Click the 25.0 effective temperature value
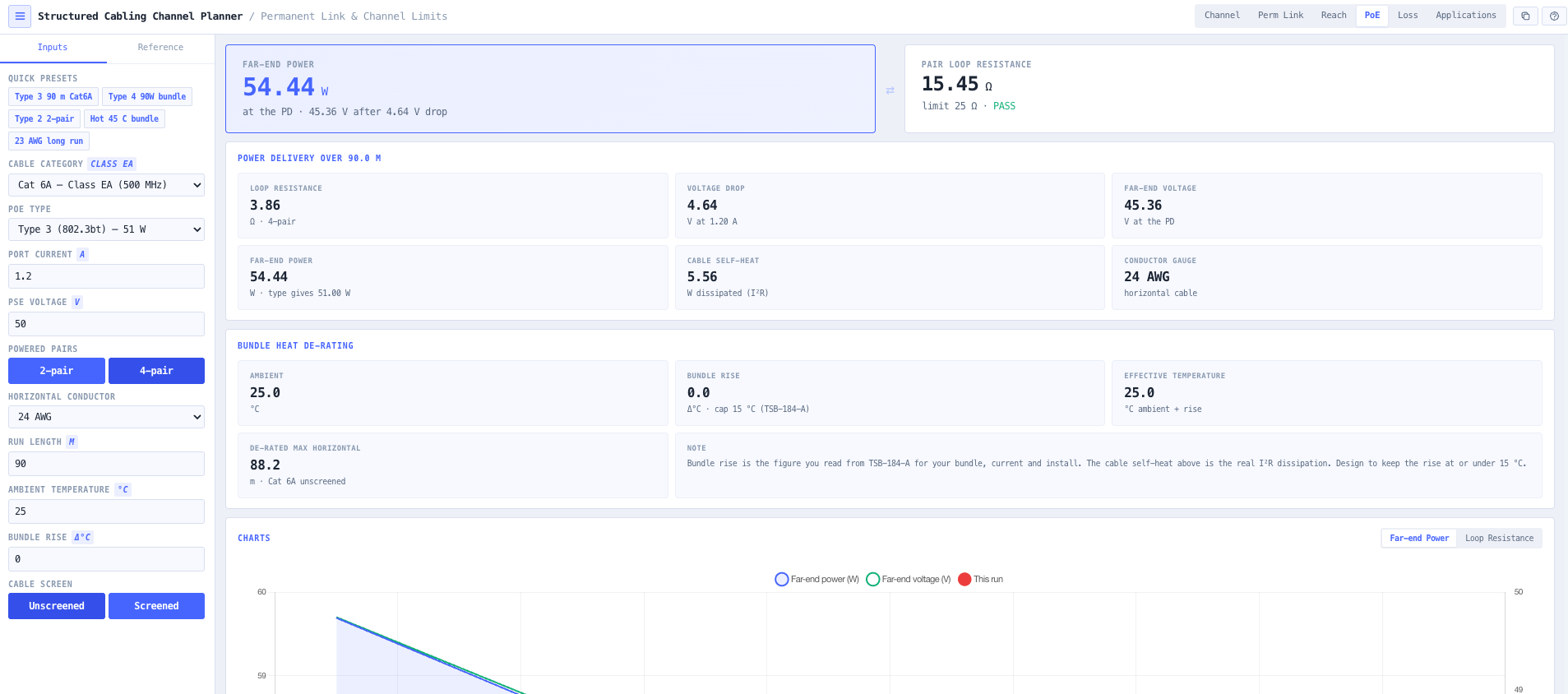1568x694 pixels. pyautogui.click(x=1139, y=393)
